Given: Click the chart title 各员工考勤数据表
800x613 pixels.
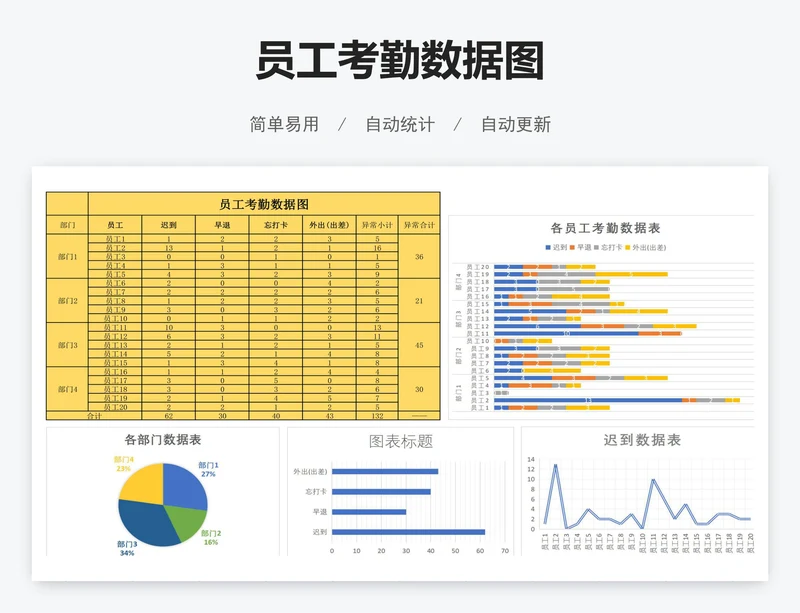Looking at the screenshot, I should [605, 228].
